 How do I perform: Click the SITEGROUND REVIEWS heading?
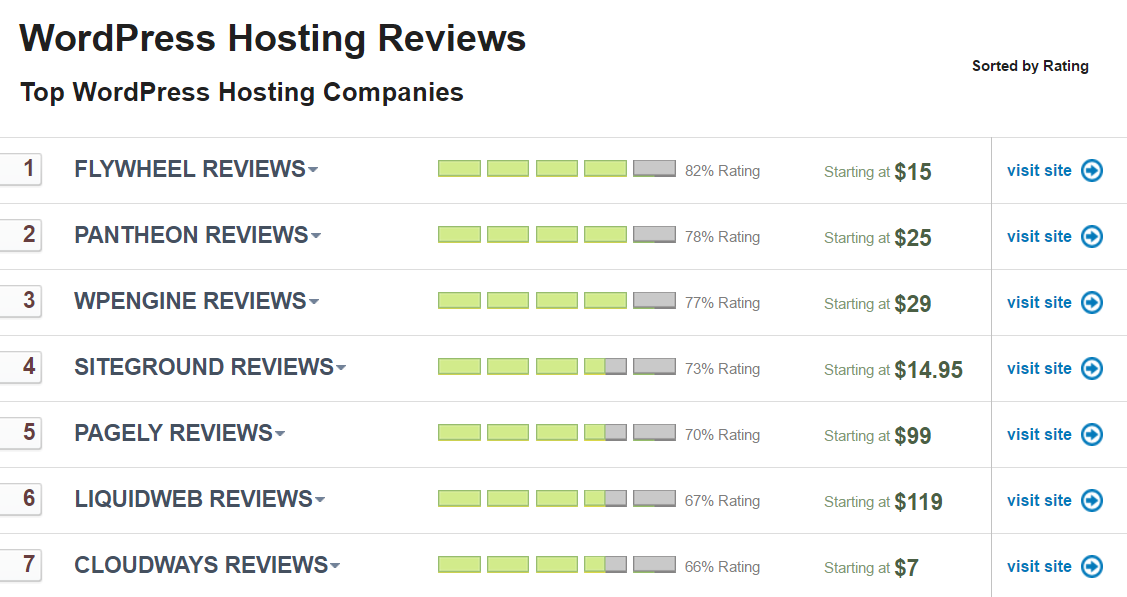click(x=204, y=367)
